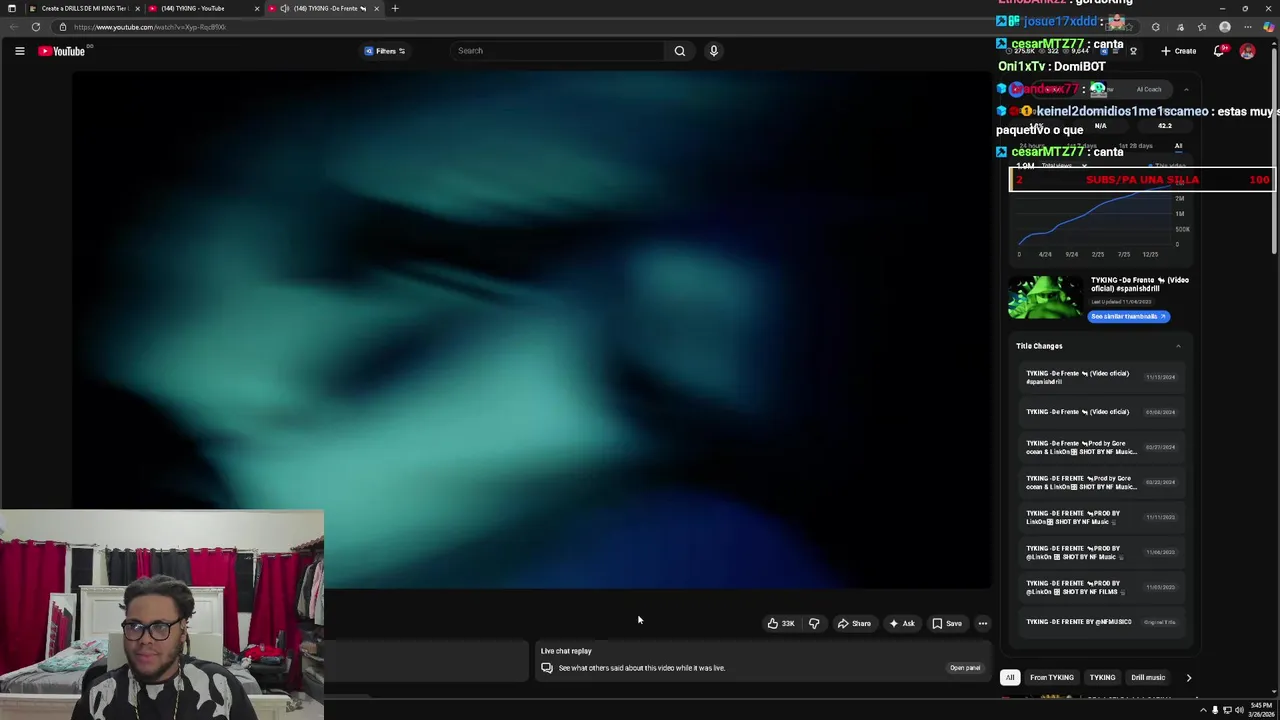Image resolution: width=1280 pixels, height=720 pixels.
Task: Click the system tray microphone icon
Action: click(1215, 710)
